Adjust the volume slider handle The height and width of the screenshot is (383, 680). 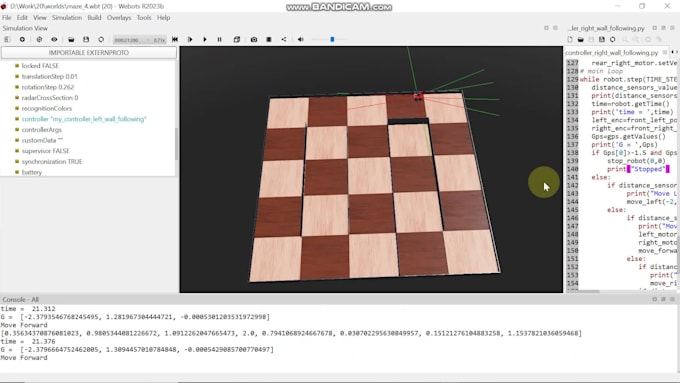click(x=332, y=39)
